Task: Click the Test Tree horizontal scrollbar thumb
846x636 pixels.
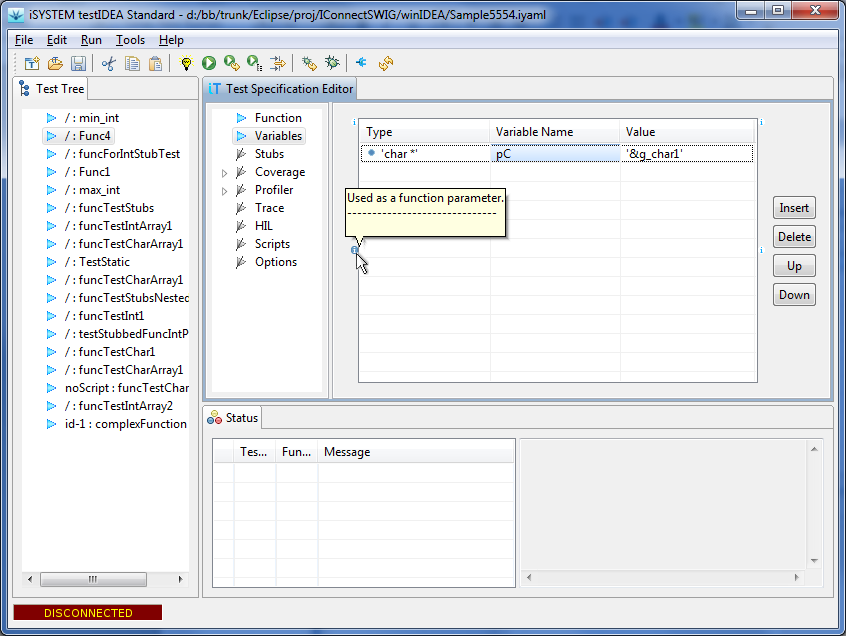Action: (93, 579)
